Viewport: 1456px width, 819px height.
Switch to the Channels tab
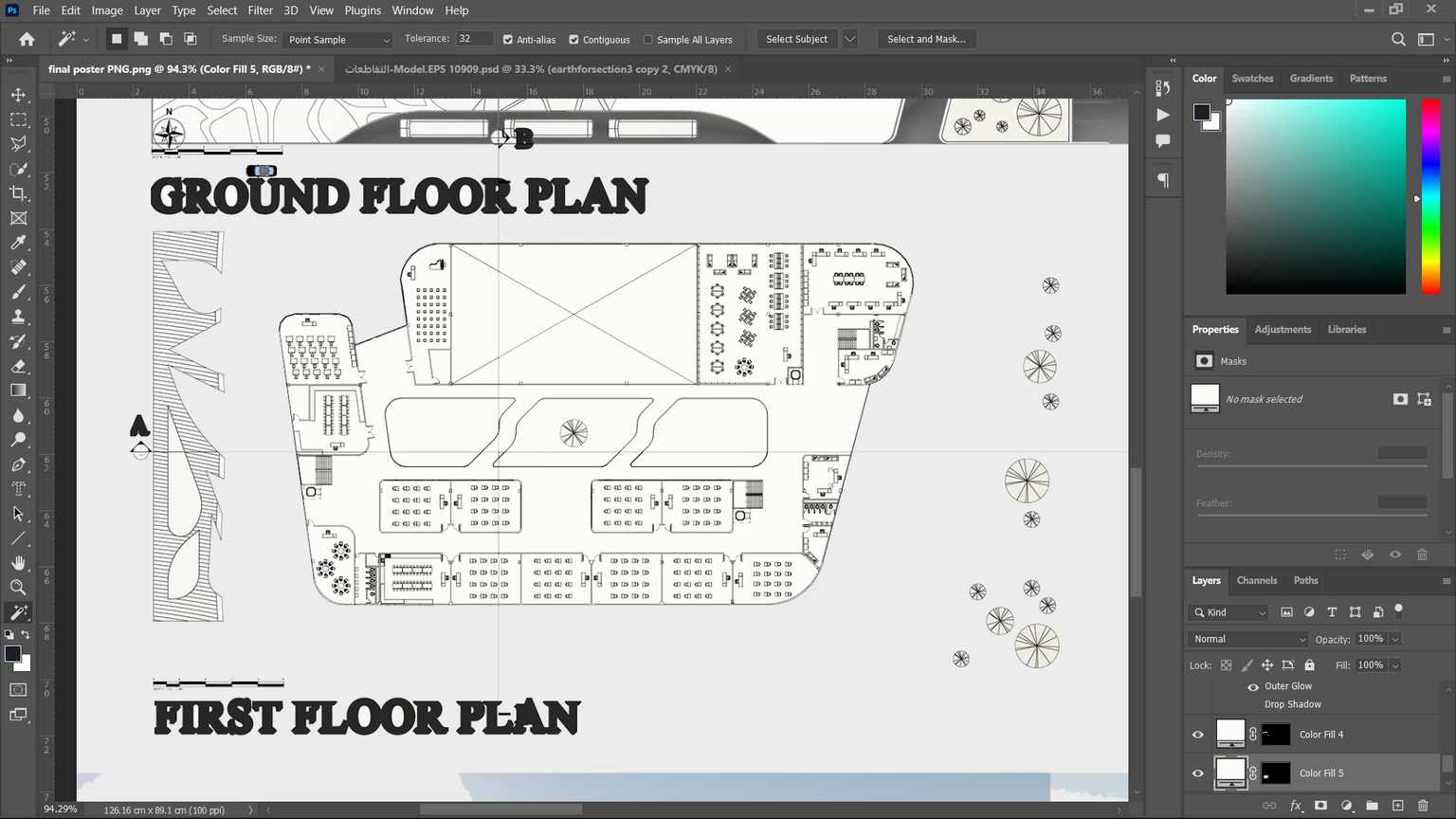click(x=1256, y=580)
